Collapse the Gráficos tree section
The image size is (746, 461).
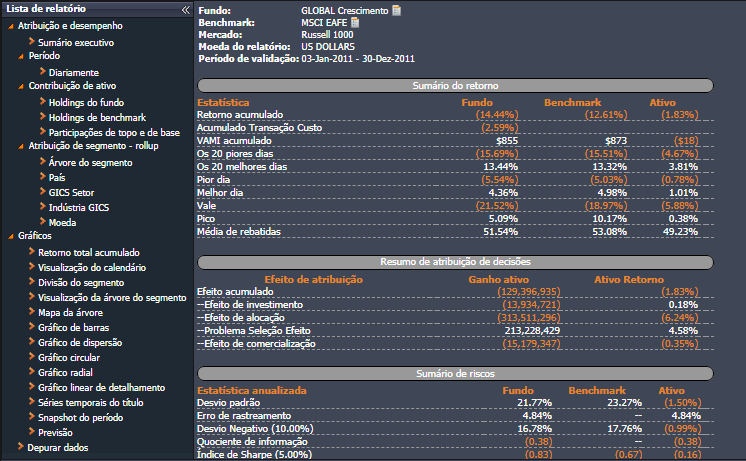(x=10, y=236)
